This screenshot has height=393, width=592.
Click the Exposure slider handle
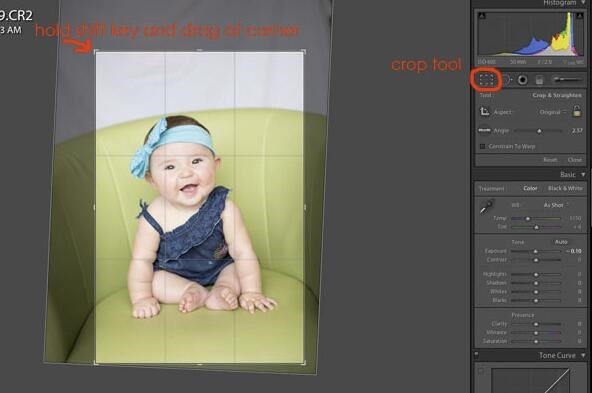(x=535, y=251)
